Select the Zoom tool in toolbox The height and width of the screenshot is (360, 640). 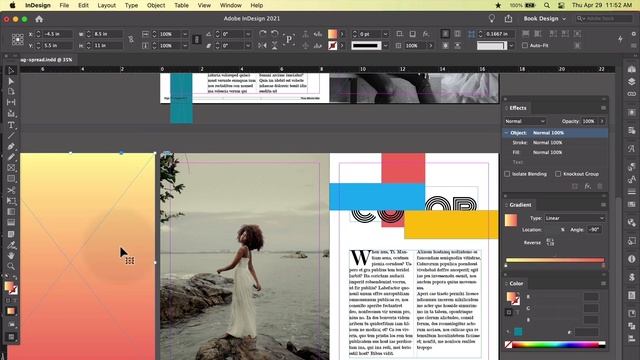pyautogui.click(x=11, y=266)
